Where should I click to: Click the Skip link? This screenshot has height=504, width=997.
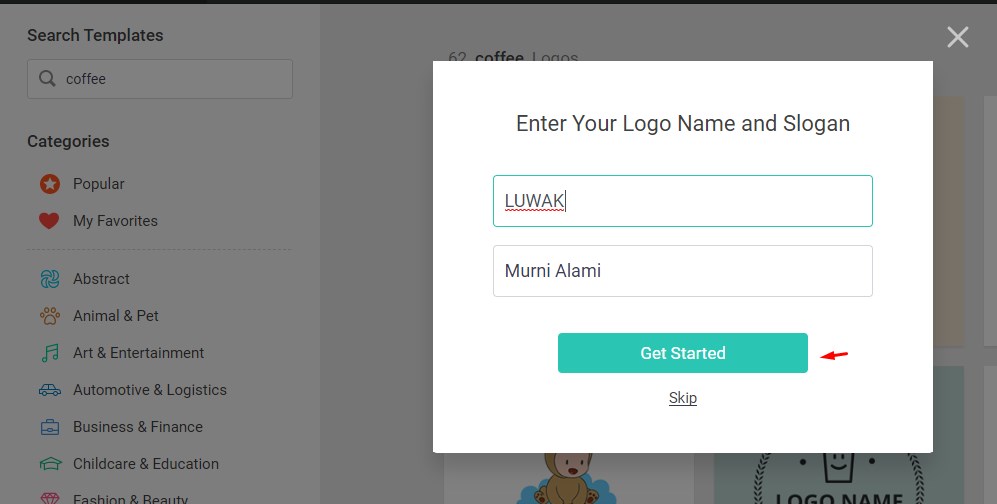[x=683, y=398]
